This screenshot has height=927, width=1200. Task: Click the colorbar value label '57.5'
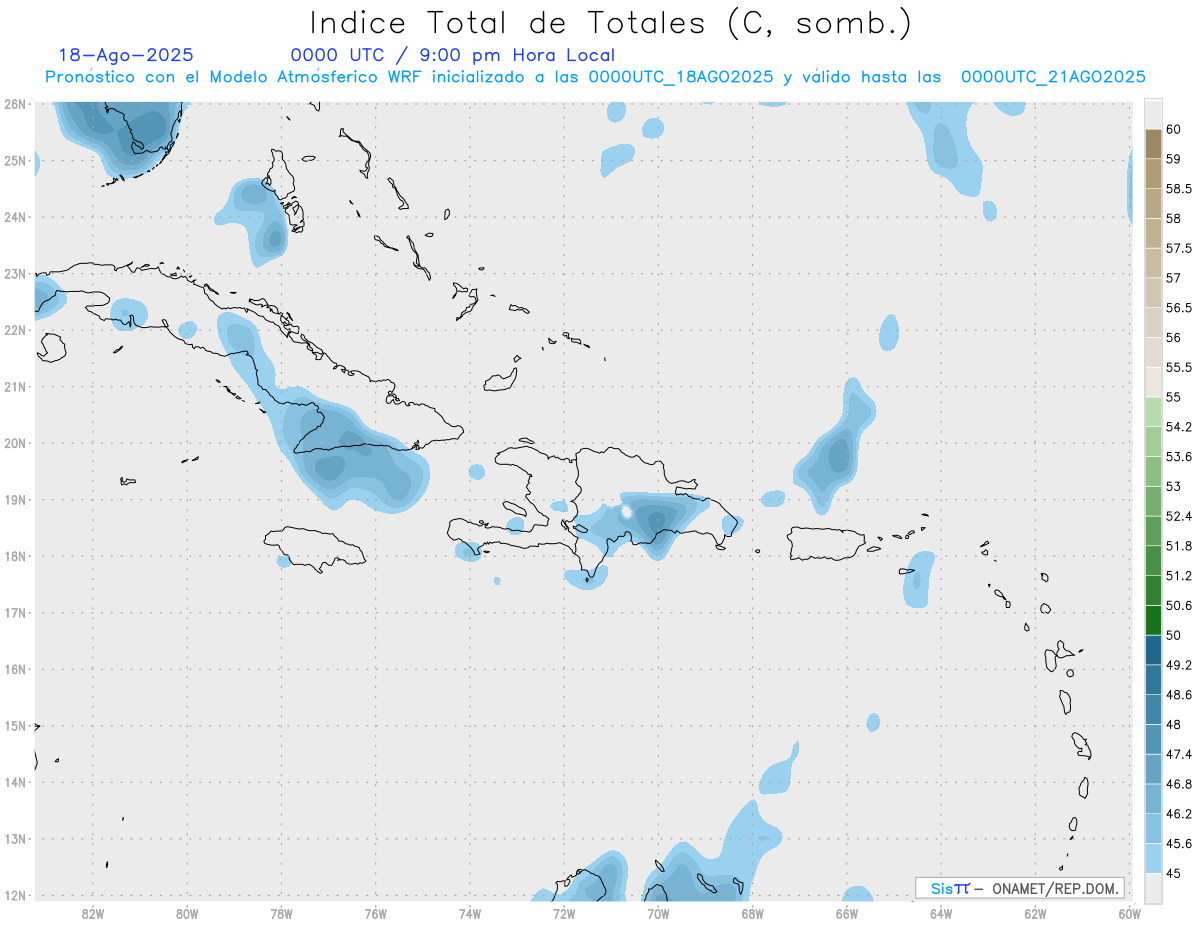pos(1180,248)
